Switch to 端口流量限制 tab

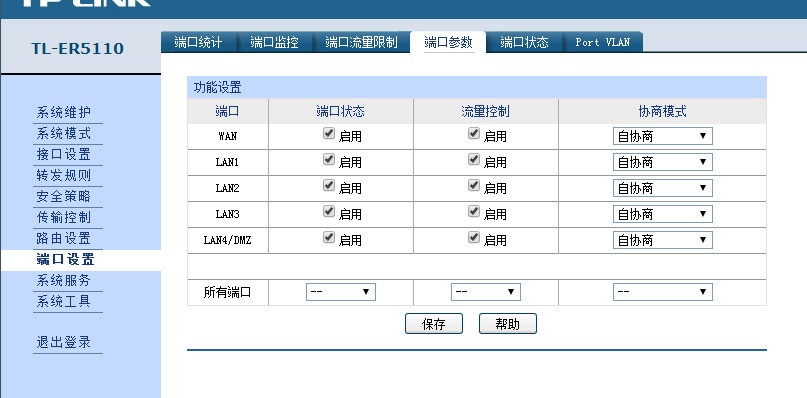coord(361,42)
